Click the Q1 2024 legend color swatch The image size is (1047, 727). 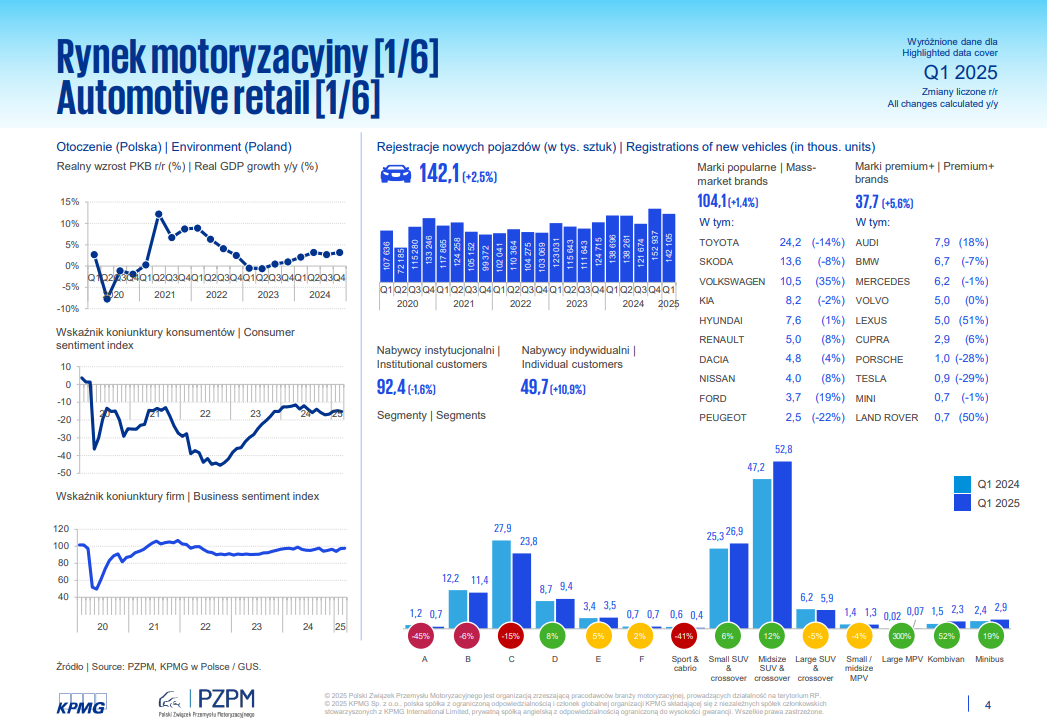(x=962, y=484)
